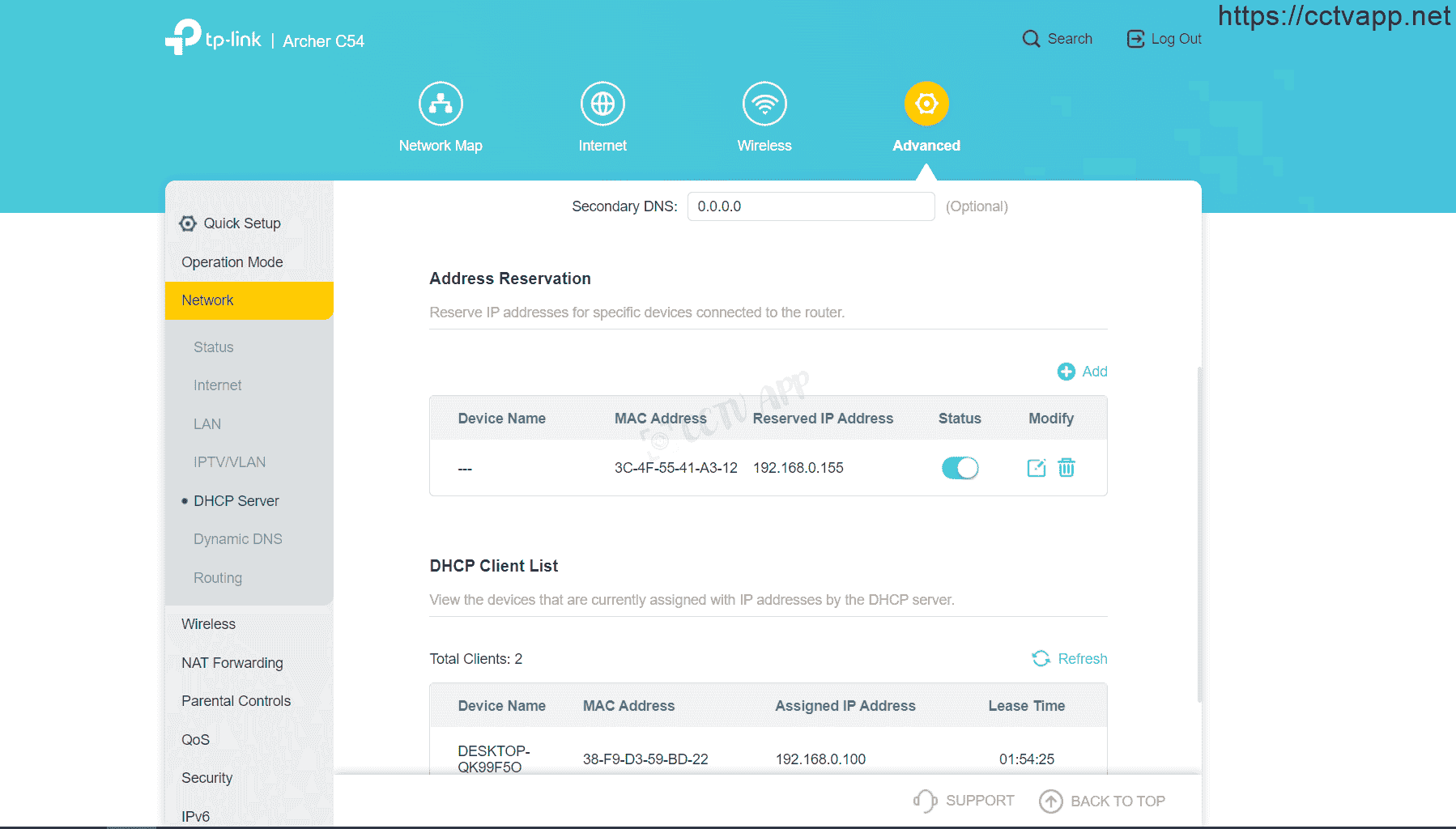Open Dynamic DNS submenu item

[238, 539]
